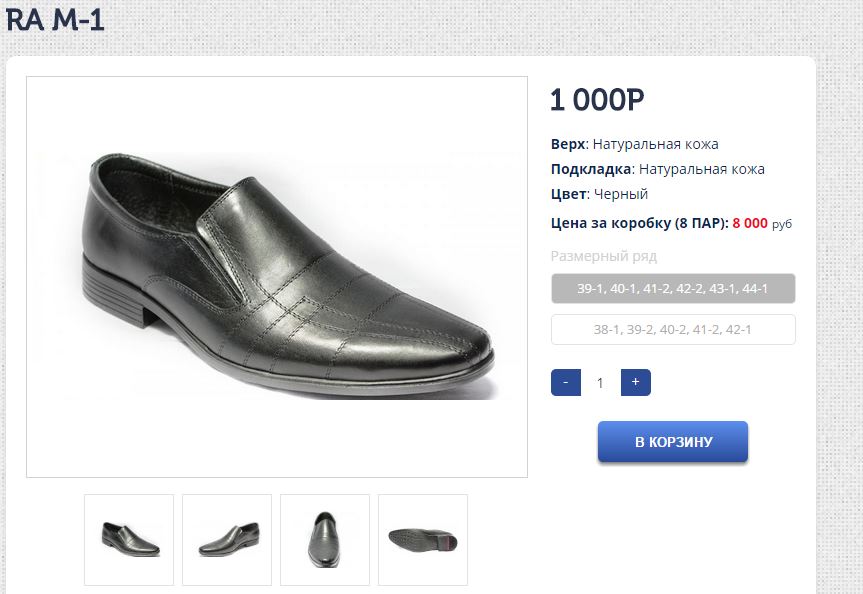Open the front-view shoe thumbnail

point(325,539)
